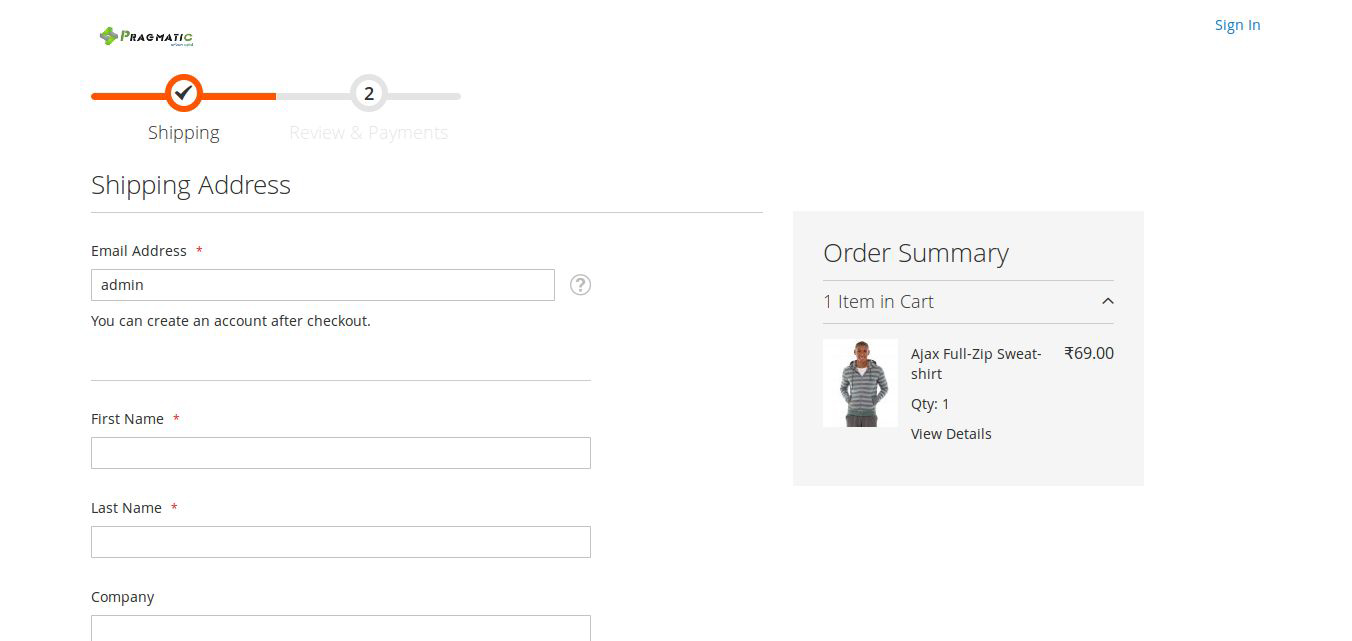Toggle the "1 Item in Cart" section
Screen dimensions: 1352x641
point(878,301)
